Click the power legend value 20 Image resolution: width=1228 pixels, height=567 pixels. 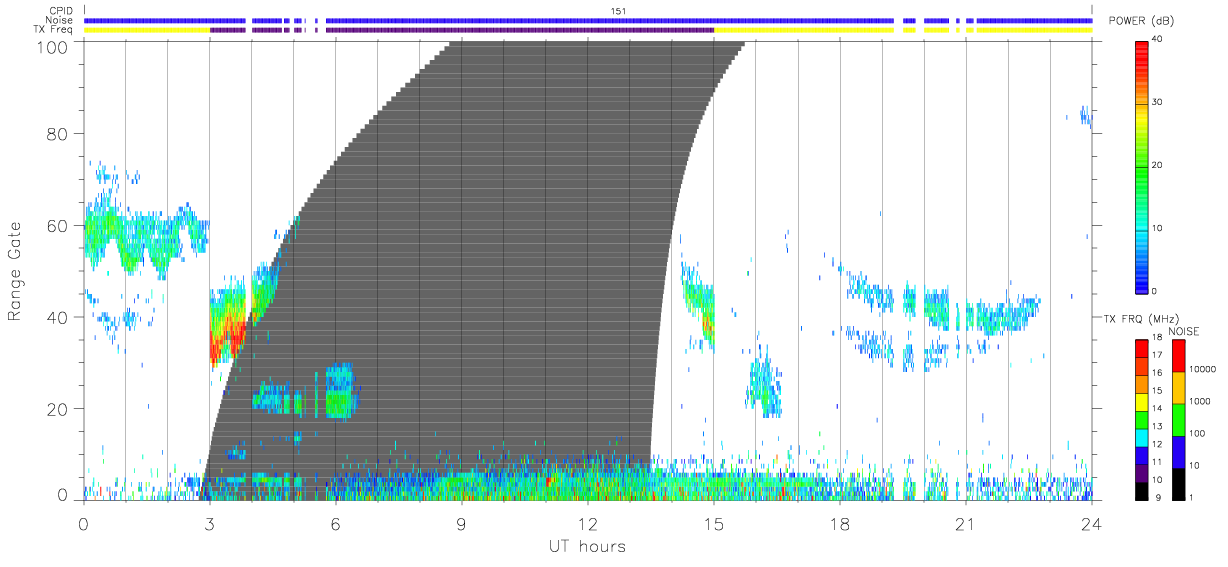click(1157, 166)
